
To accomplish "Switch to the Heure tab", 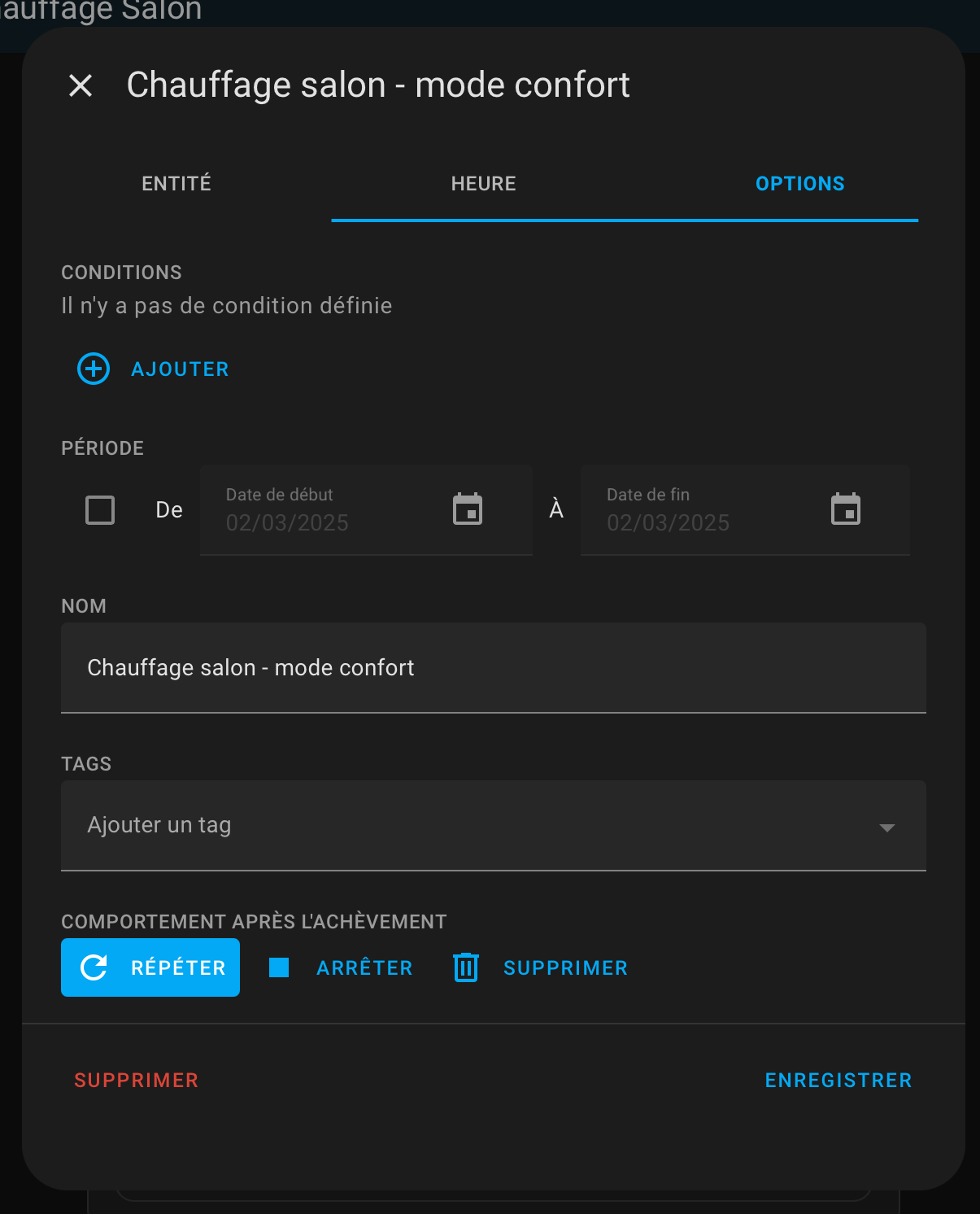I will (483, 184).
